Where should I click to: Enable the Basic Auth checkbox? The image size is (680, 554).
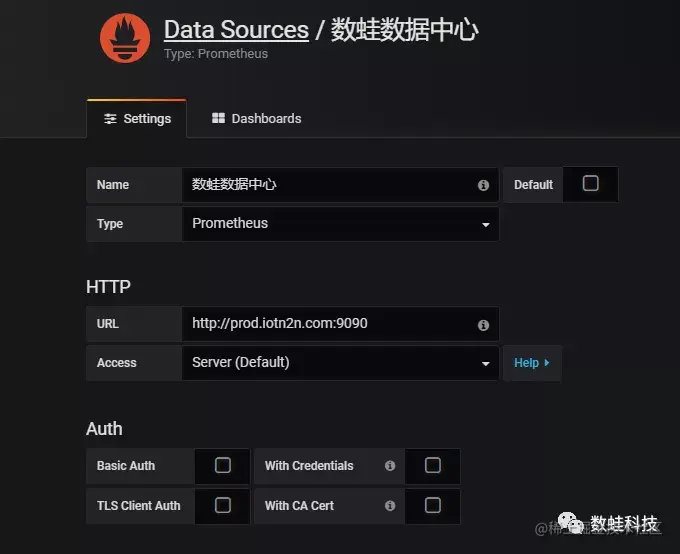(222, 465)
